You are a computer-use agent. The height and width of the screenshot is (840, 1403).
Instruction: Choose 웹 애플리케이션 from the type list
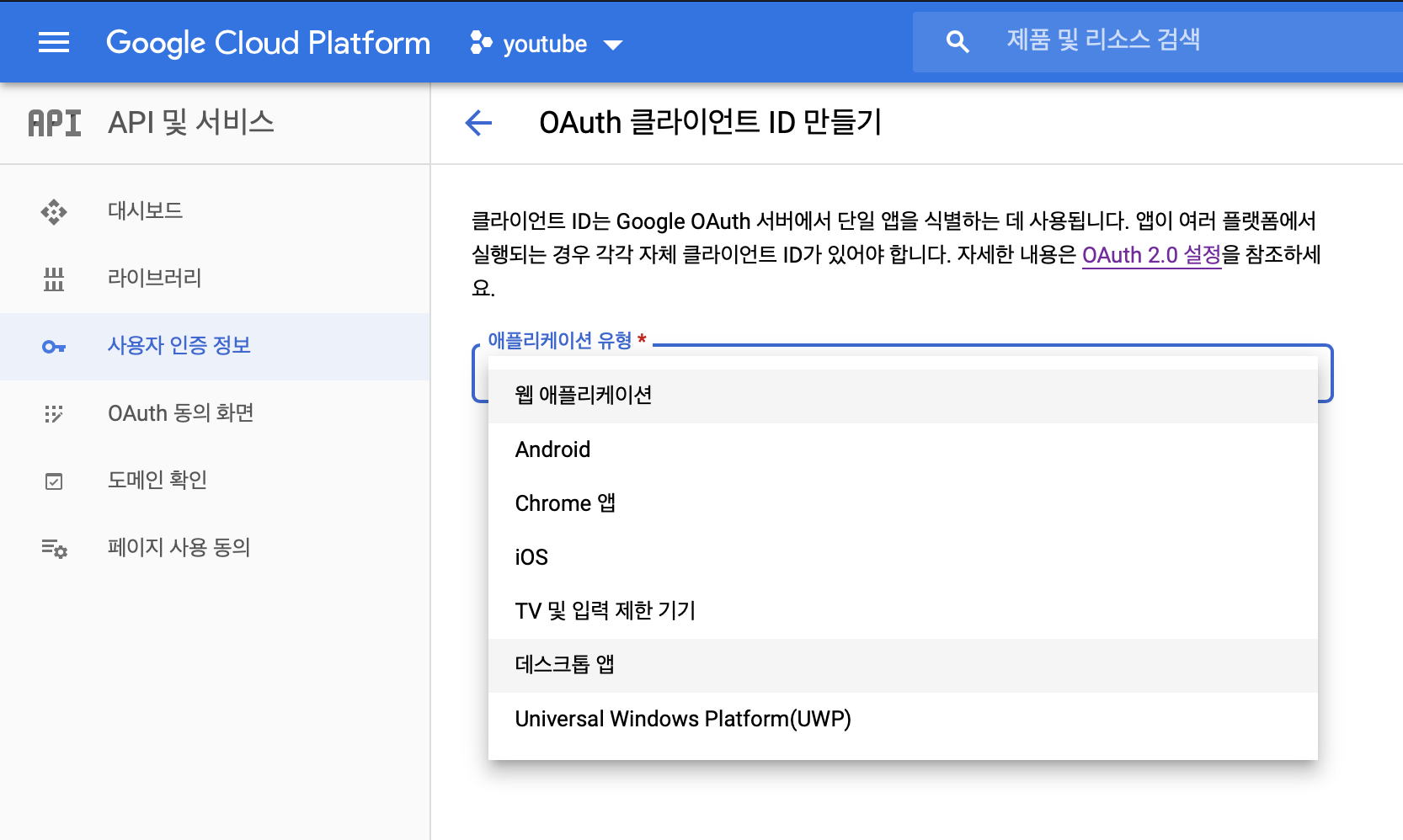[903, 396]
